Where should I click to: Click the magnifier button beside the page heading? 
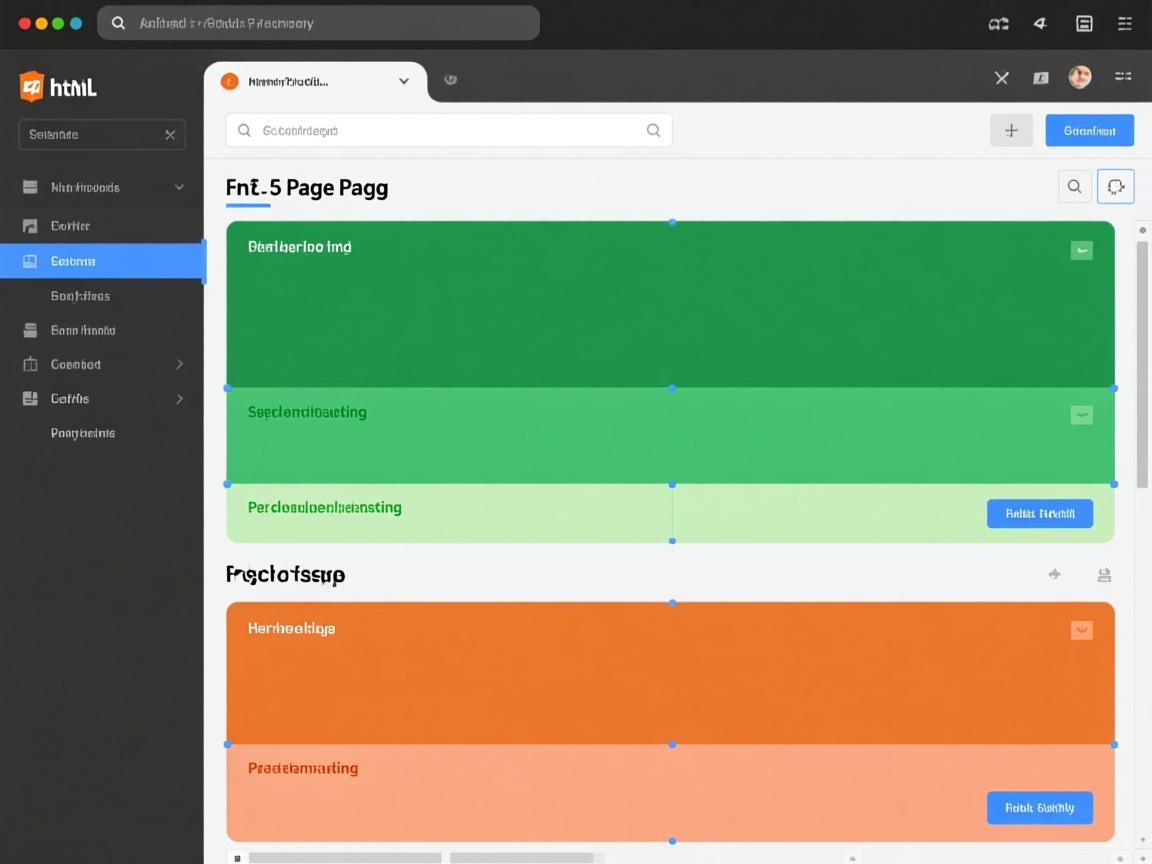coord(1074,186)
